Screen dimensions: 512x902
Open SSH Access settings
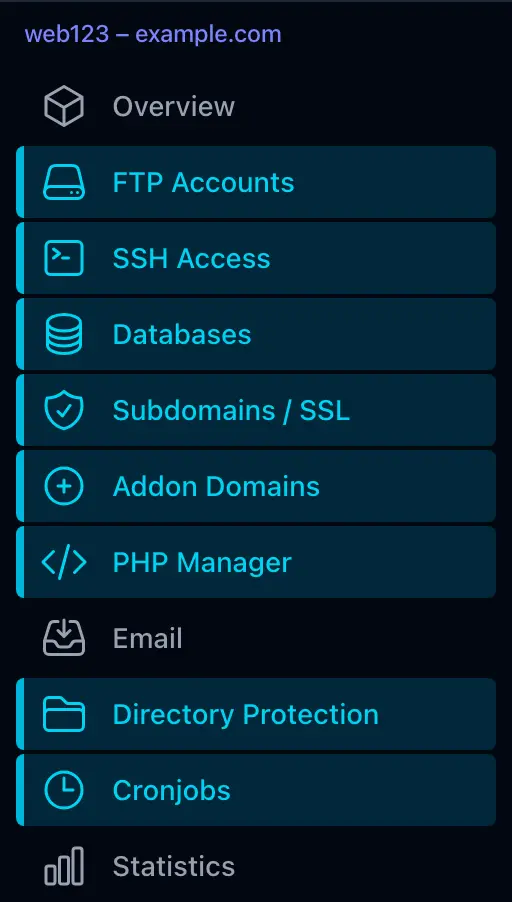pos(256,258)
